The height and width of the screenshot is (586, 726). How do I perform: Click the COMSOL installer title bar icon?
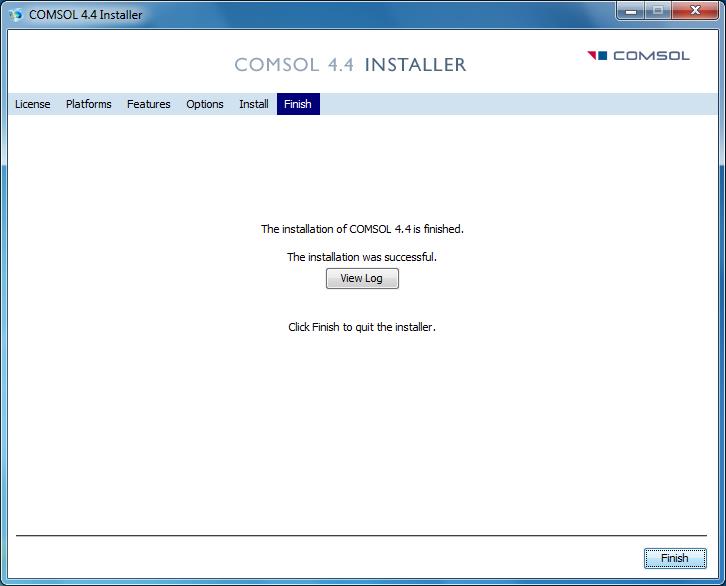point(16,15)
